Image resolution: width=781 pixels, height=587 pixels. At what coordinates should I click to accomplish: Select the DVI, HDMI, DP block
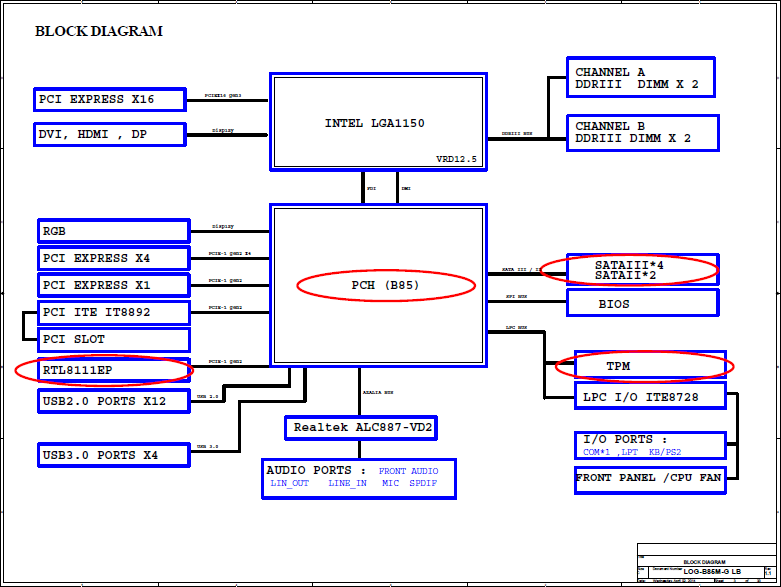[110, 134]
